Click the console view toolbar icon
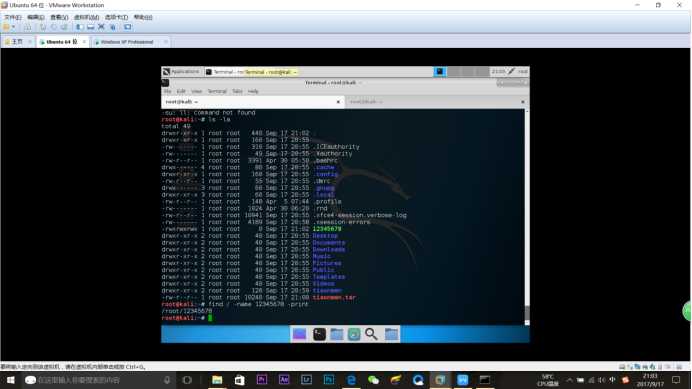 tap(128, 27)
